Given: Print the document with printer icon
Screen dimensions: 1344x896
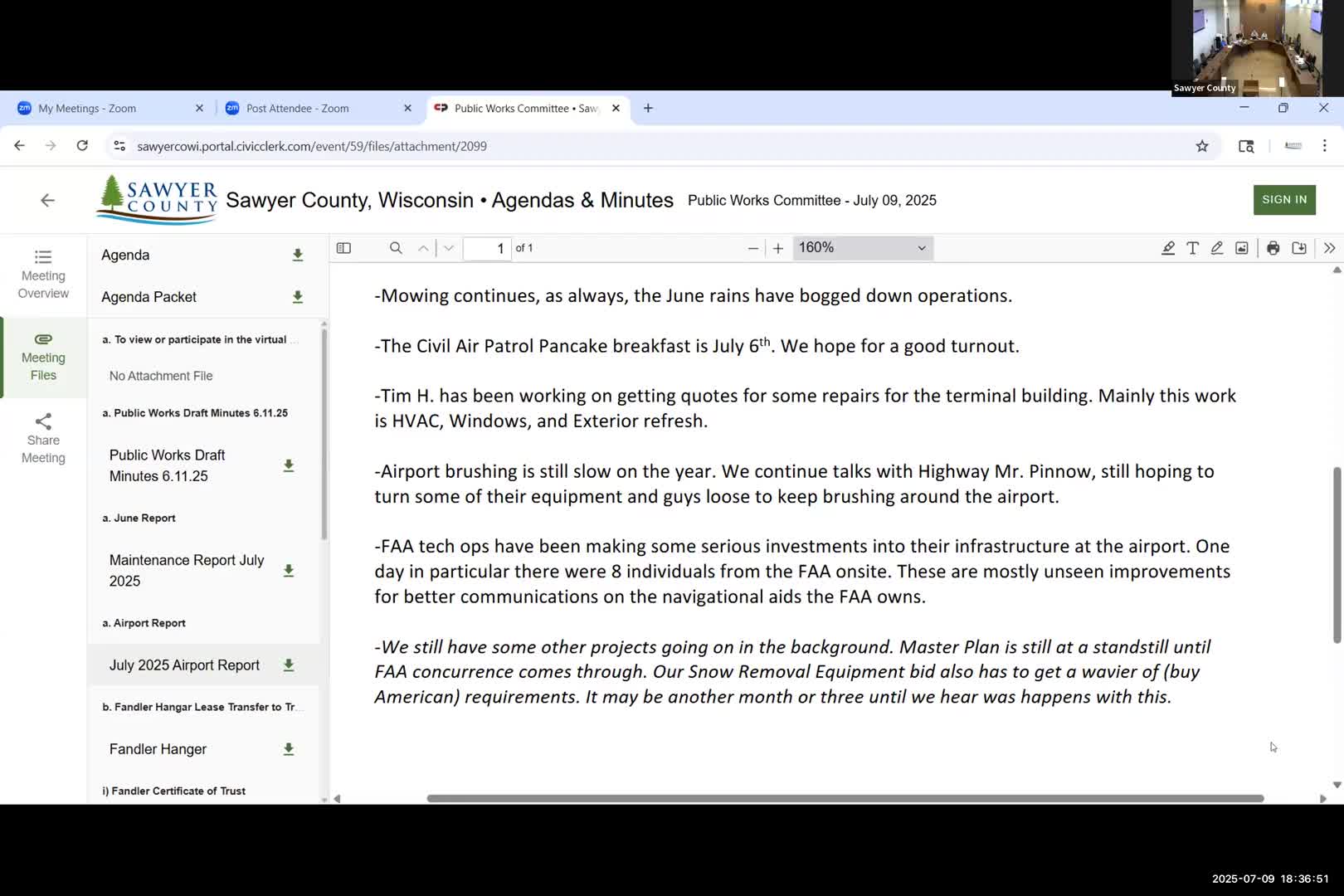Looking at the screenshot, I should pos(1273,248).
